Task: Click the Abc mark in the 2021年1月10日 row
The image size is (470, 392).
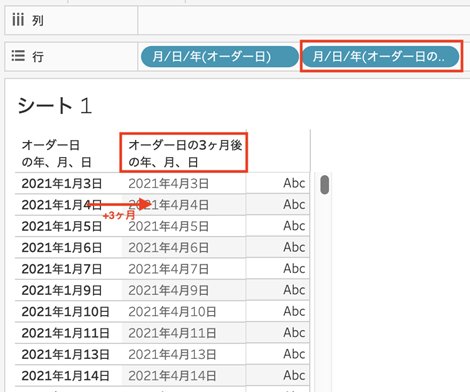Action: (x=294, y=311)
